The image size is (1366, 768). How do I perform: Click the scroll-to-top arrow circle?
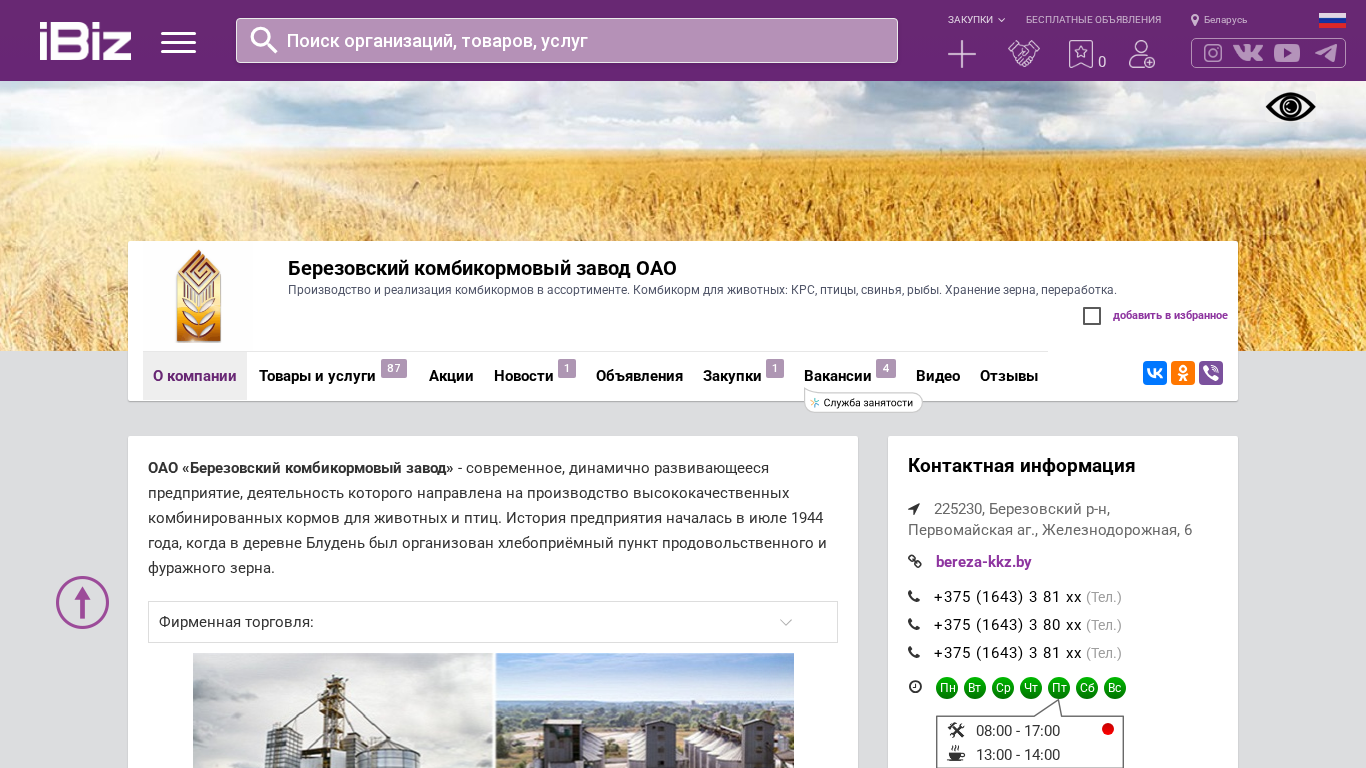tap(82, 602)
